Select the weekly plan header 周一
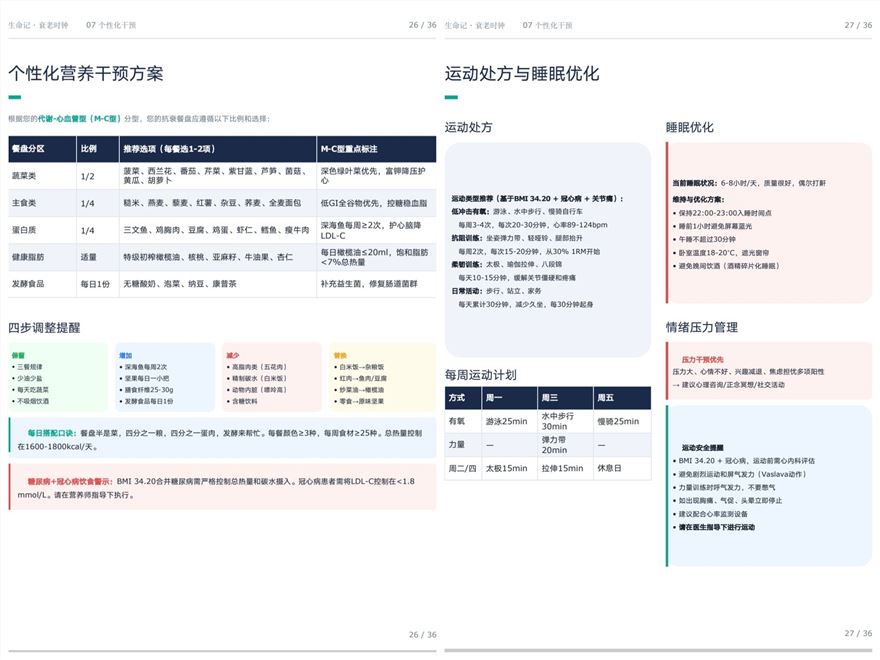880x660 pixels. tap(494, 397)
